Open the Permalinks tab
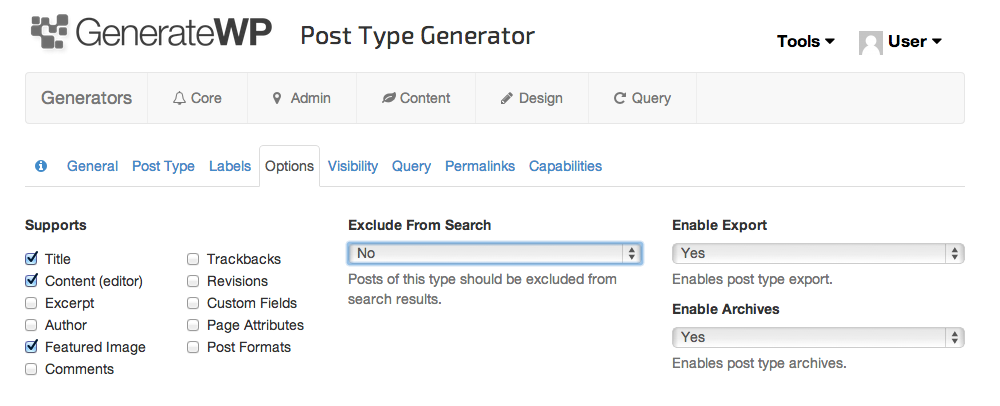Image resolution: width=1000 pixels, height=406 pixels. click(480, 166)
